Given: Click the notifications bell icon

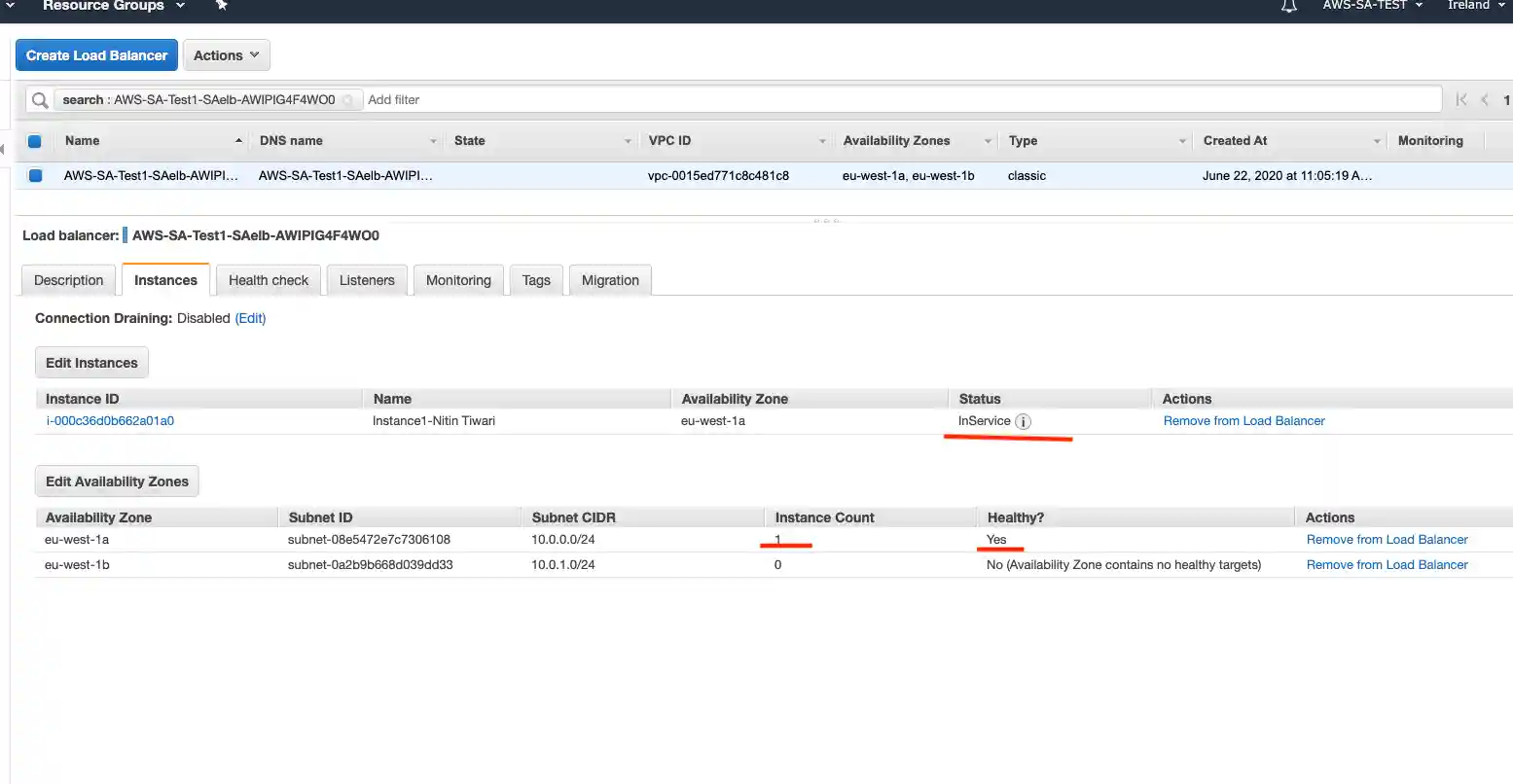Looking at the screenshot, I should [1288, 6].
